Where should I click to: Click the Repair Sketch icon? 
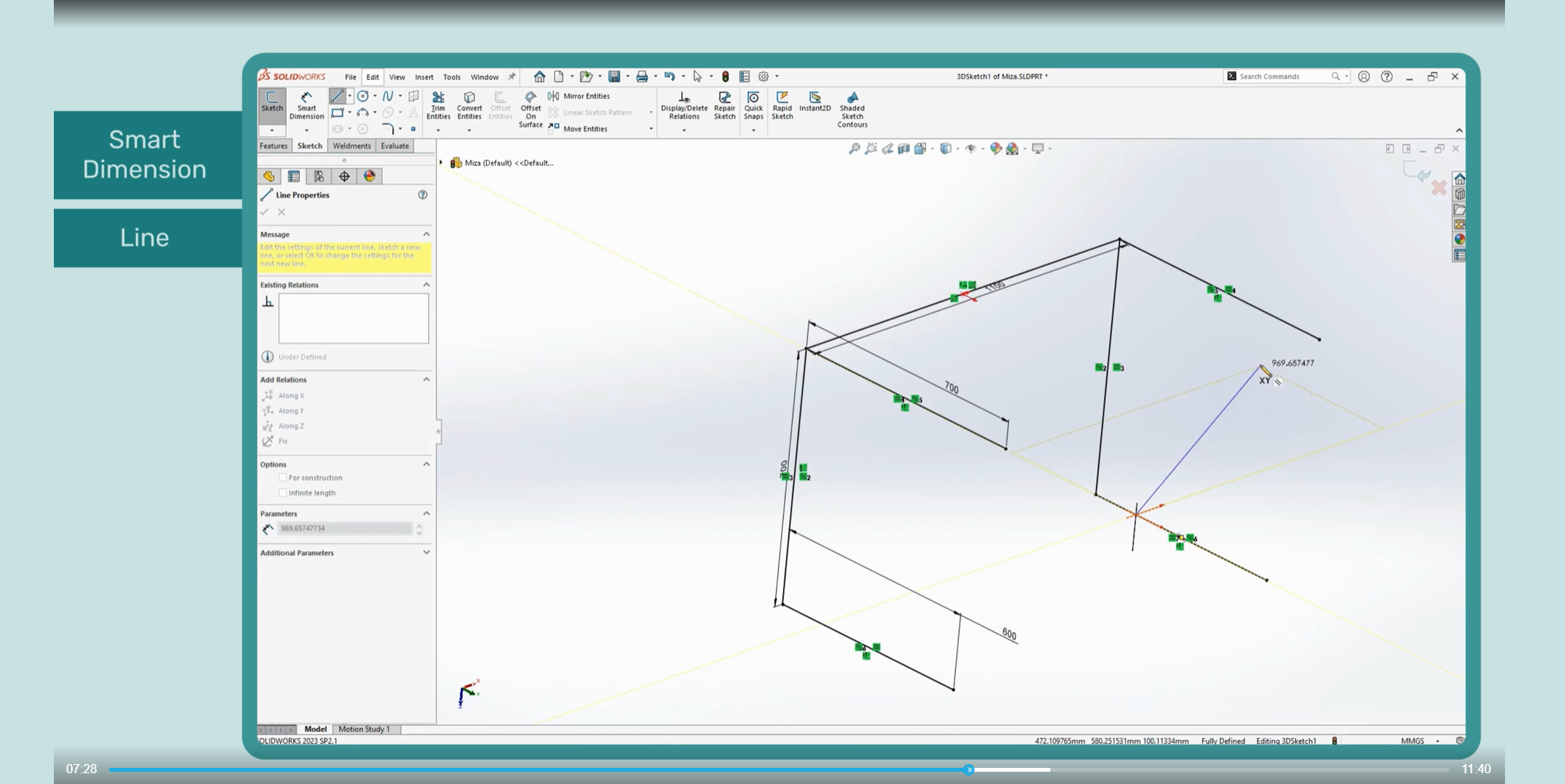pyautogui.click(x=724, y=105)
